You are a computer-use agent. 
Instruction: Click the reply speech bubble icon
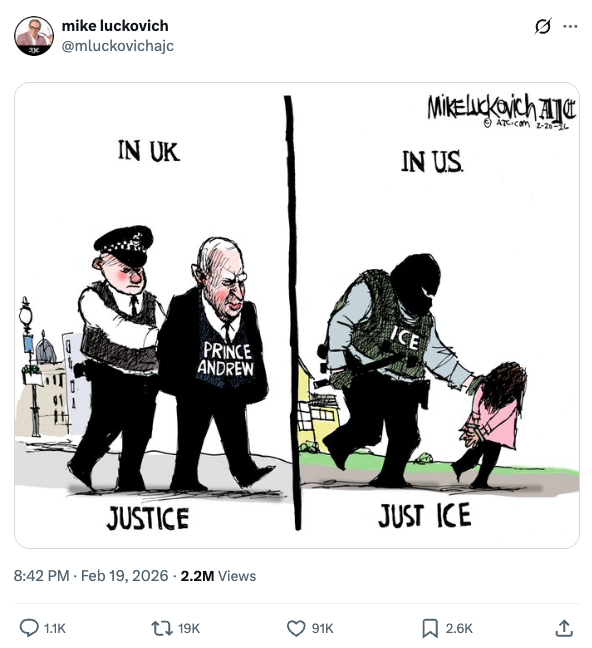coord(29,628)
